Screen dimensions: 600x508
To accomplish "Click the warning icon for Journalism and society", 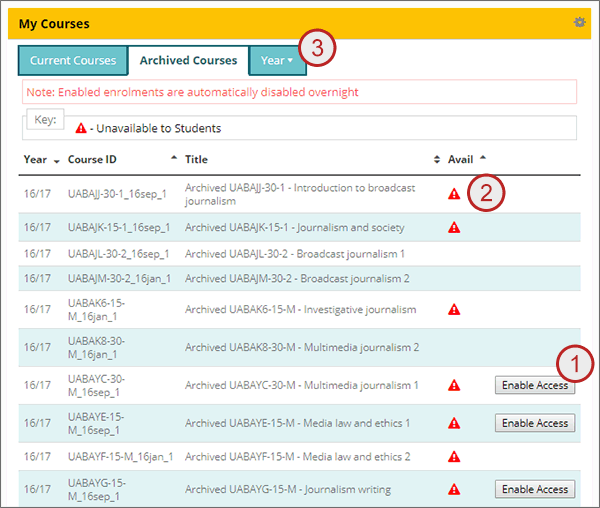I will click(x=454, y=227).
